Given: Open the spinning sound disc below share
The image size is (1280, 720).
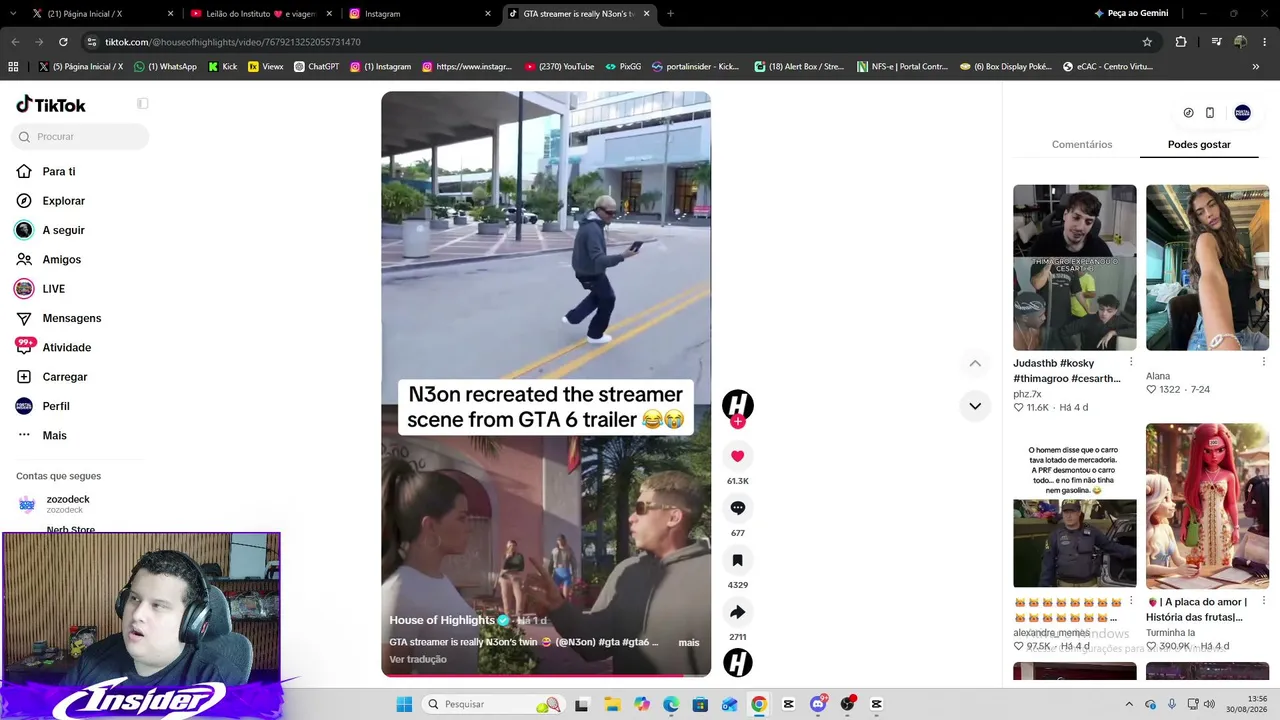Looking at the screenshot, I should coord(738,662).
